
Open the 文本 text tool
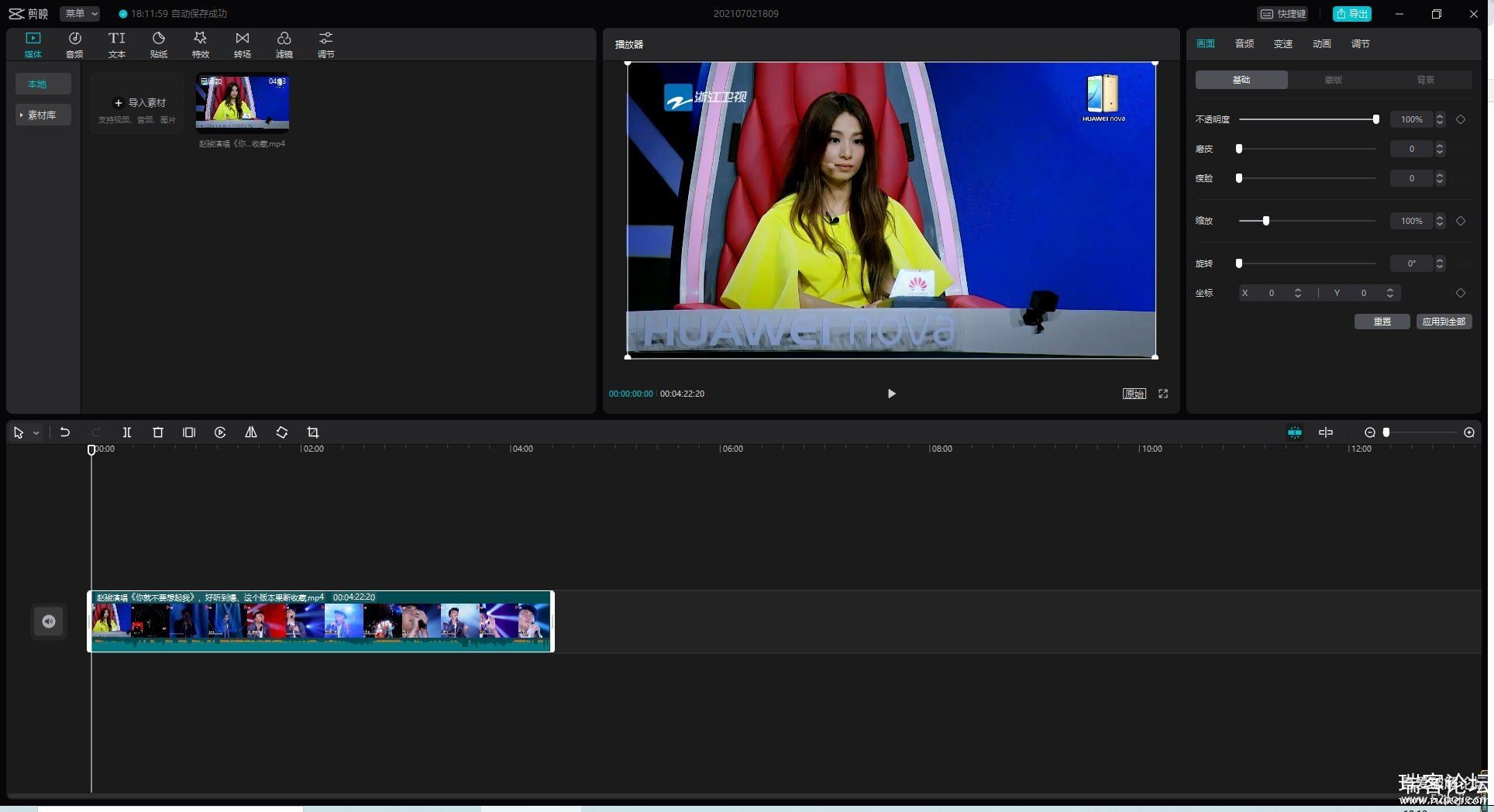point(117,45)
